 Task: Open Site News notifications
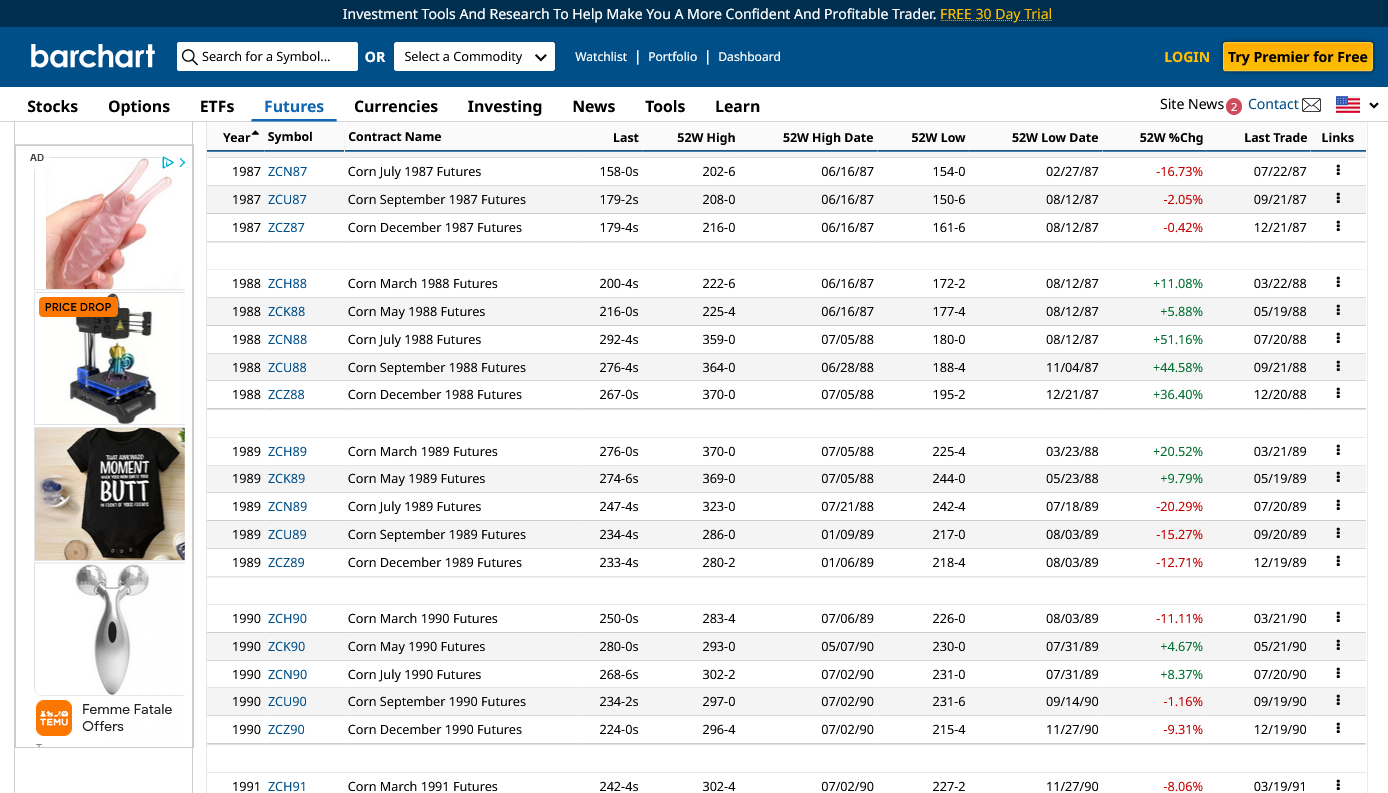1200,105
